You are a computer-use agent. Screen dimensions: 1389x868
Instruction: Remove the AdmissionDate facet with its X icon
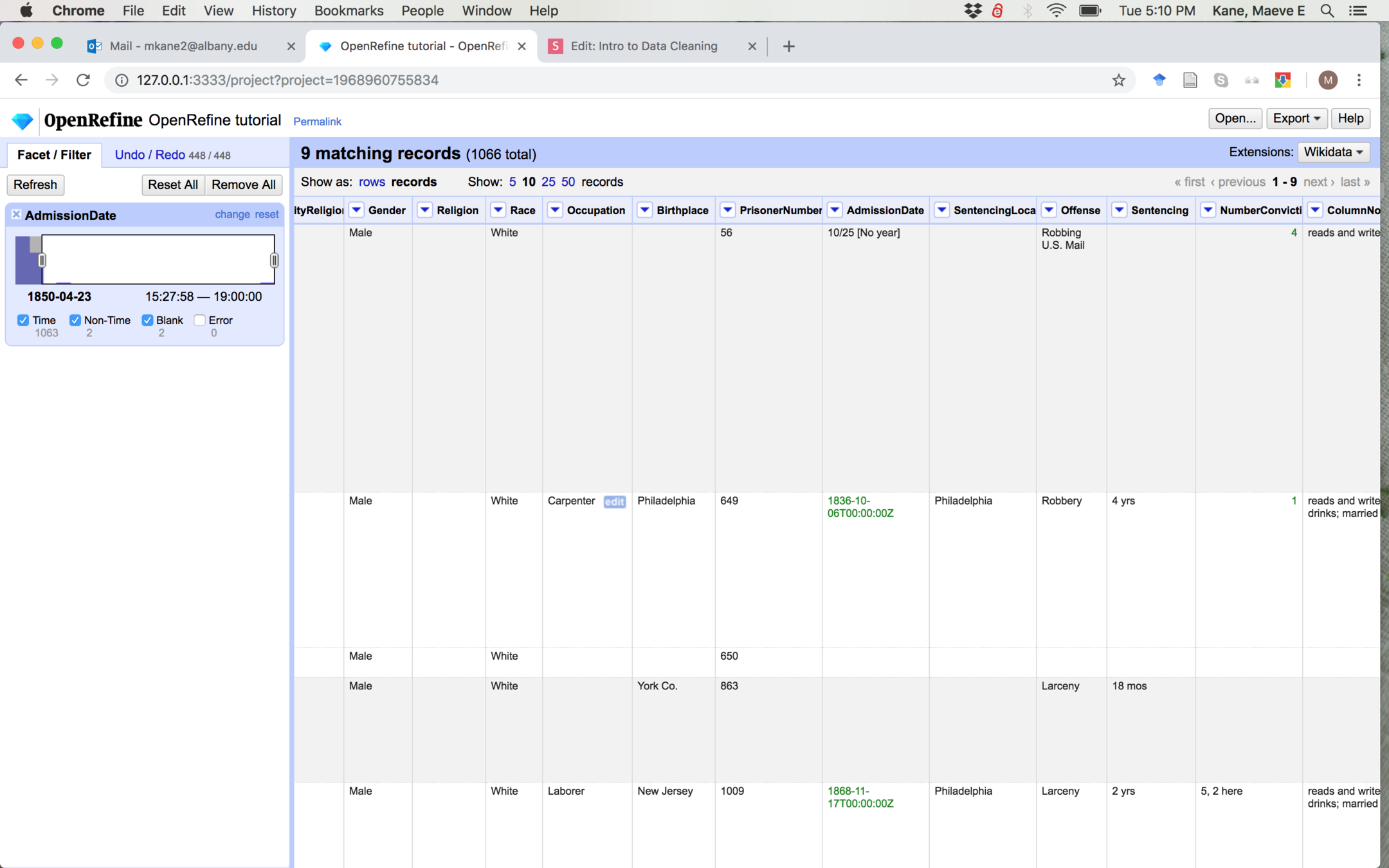(x=17, y=215)
